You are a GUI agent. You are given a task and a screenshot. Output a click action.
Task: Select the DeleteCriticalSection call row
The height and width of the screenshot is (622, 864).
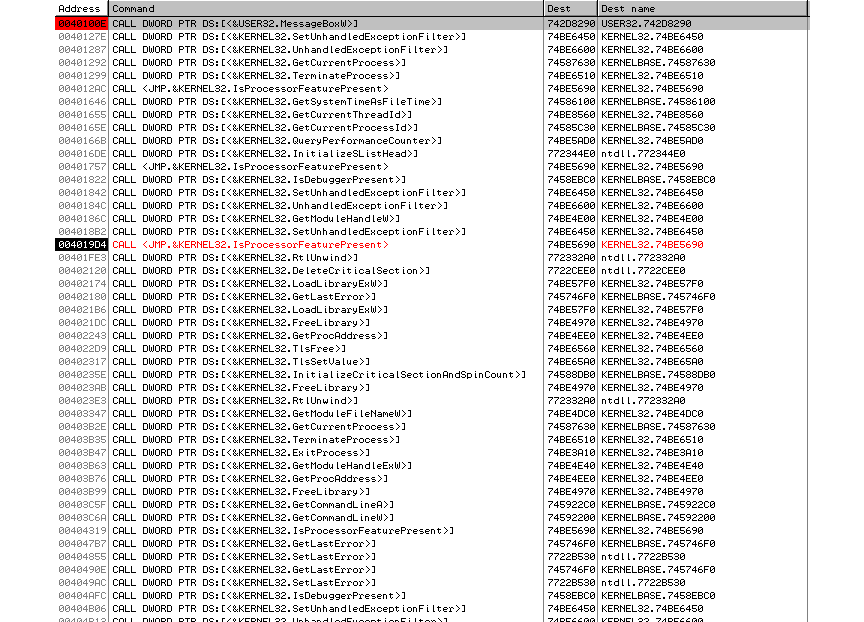click(x=431, y=271)
